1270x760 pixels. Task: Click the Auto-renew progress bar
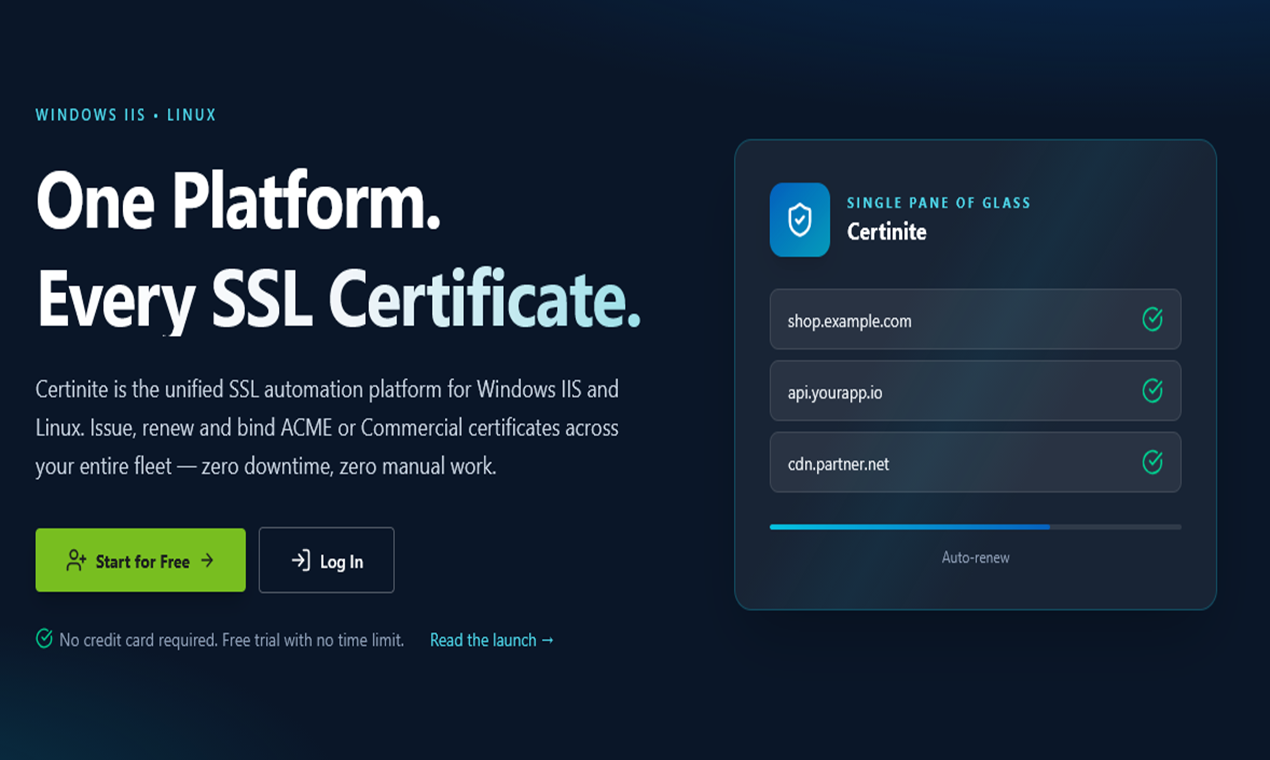(975, 526)
